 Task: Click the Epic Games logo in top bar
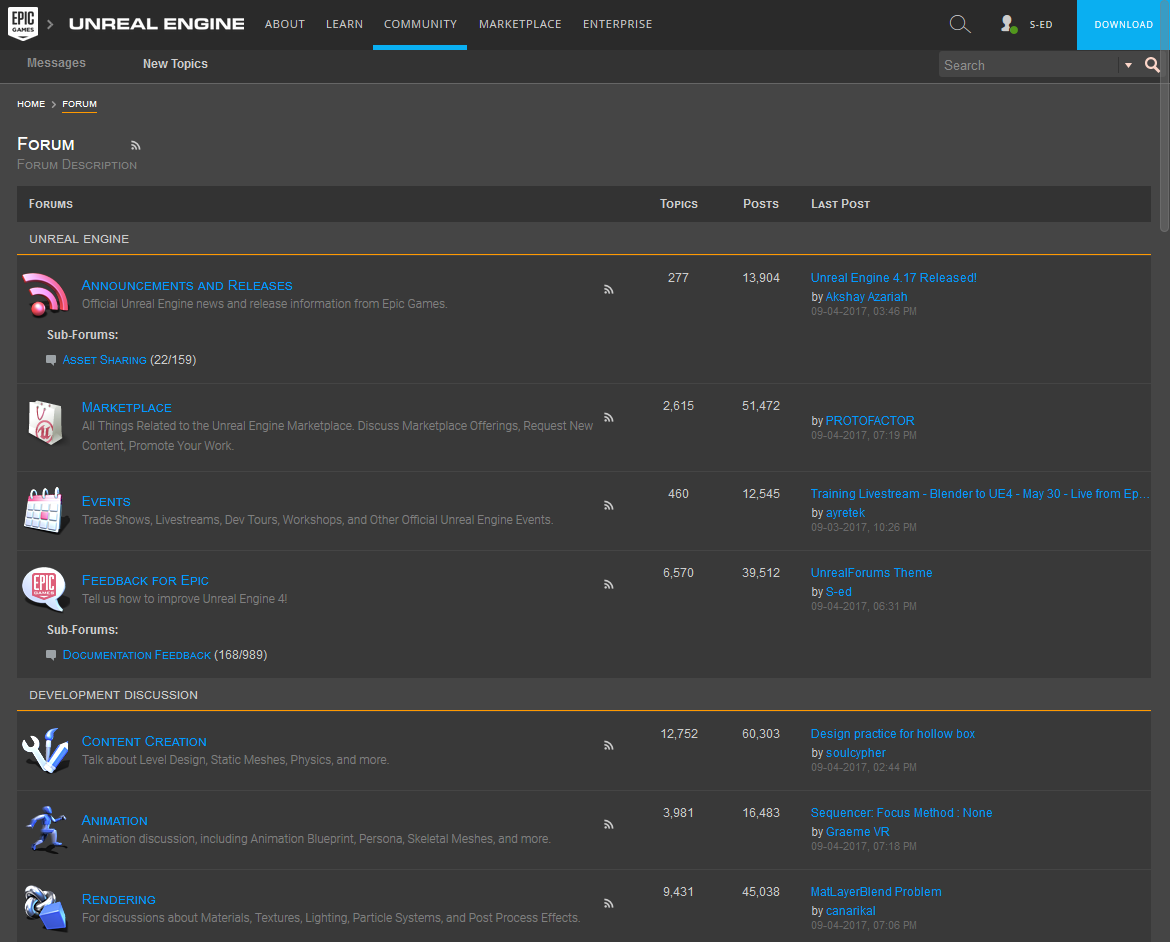[22, 23]
